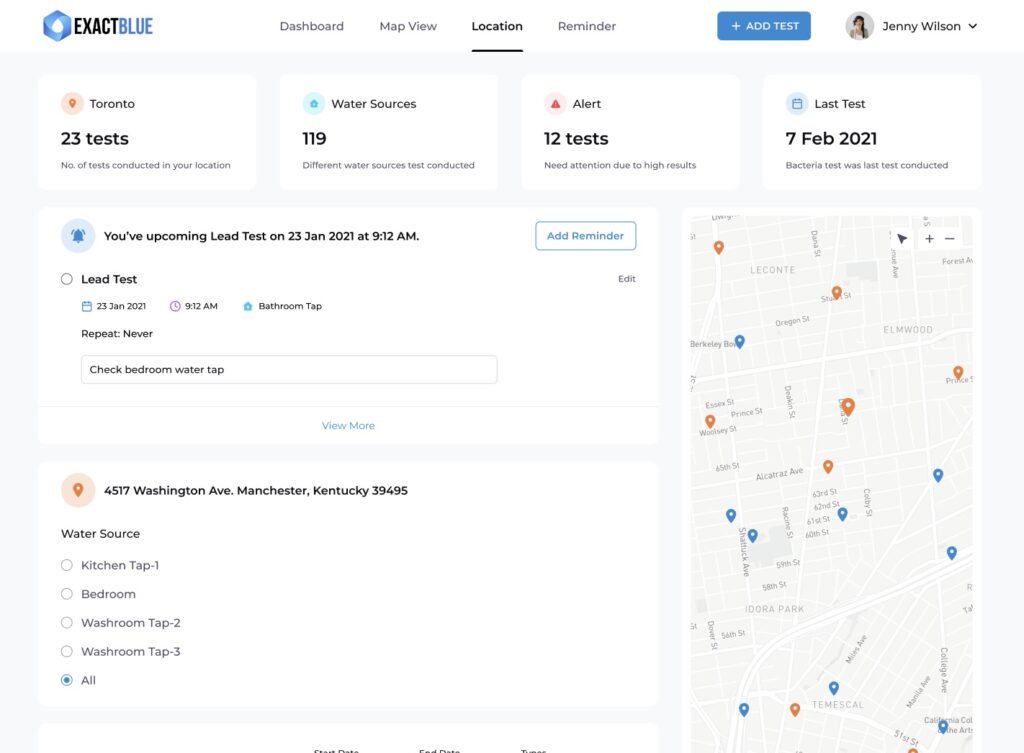Image resolution: width=1024 pixels, height=753 pixels.
Task: Select the All water sources radio
Action: tap(67, 680)
